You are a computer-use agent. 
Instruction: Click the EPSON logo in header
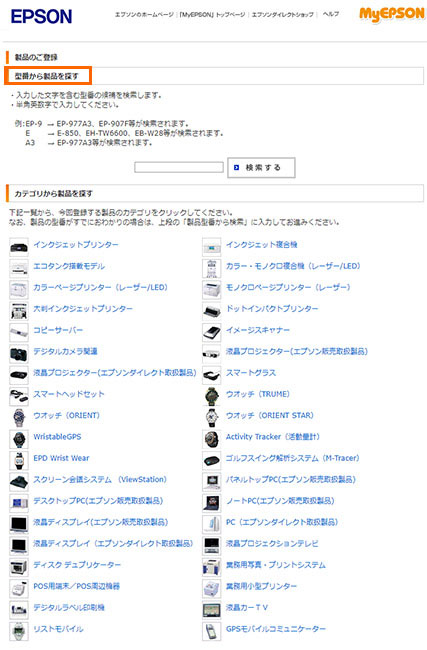click(x=41, y=17)
